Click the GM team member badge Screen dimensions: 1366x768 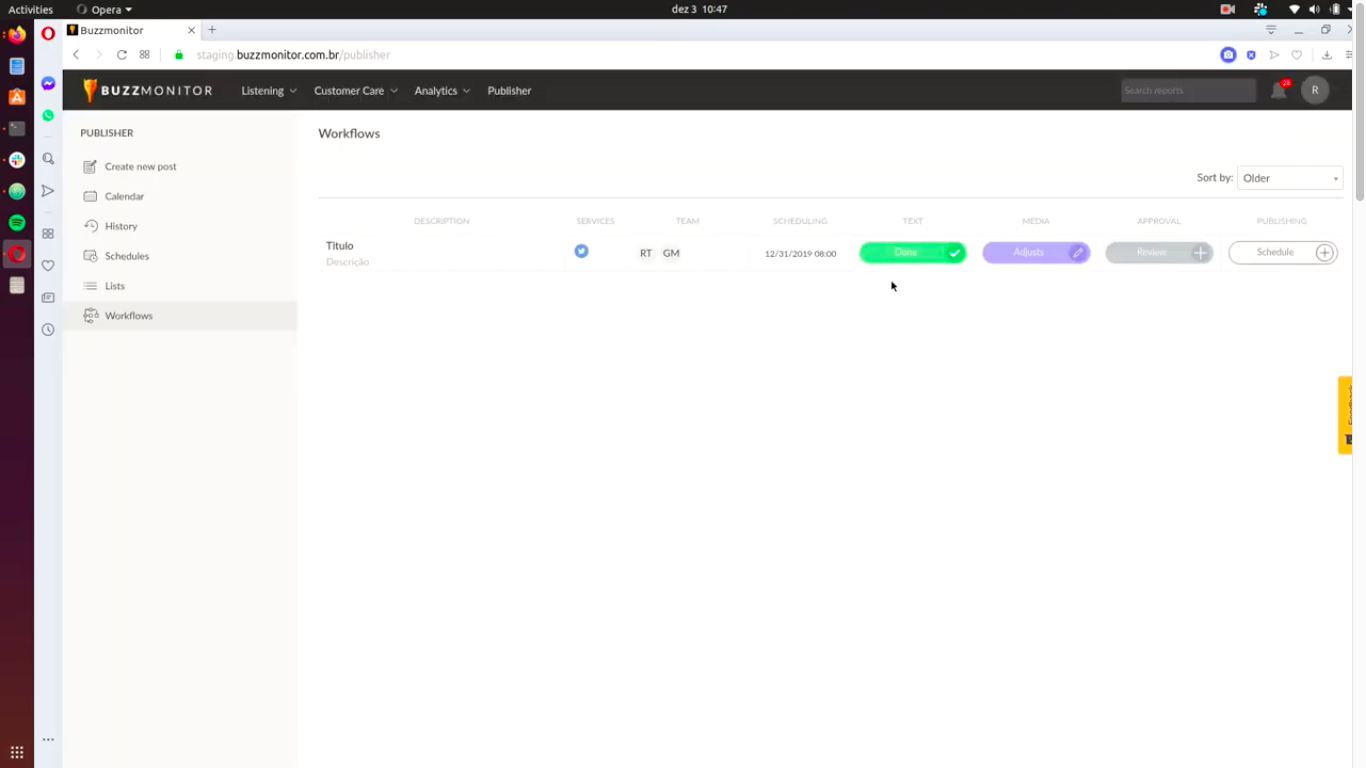point(671,253)
